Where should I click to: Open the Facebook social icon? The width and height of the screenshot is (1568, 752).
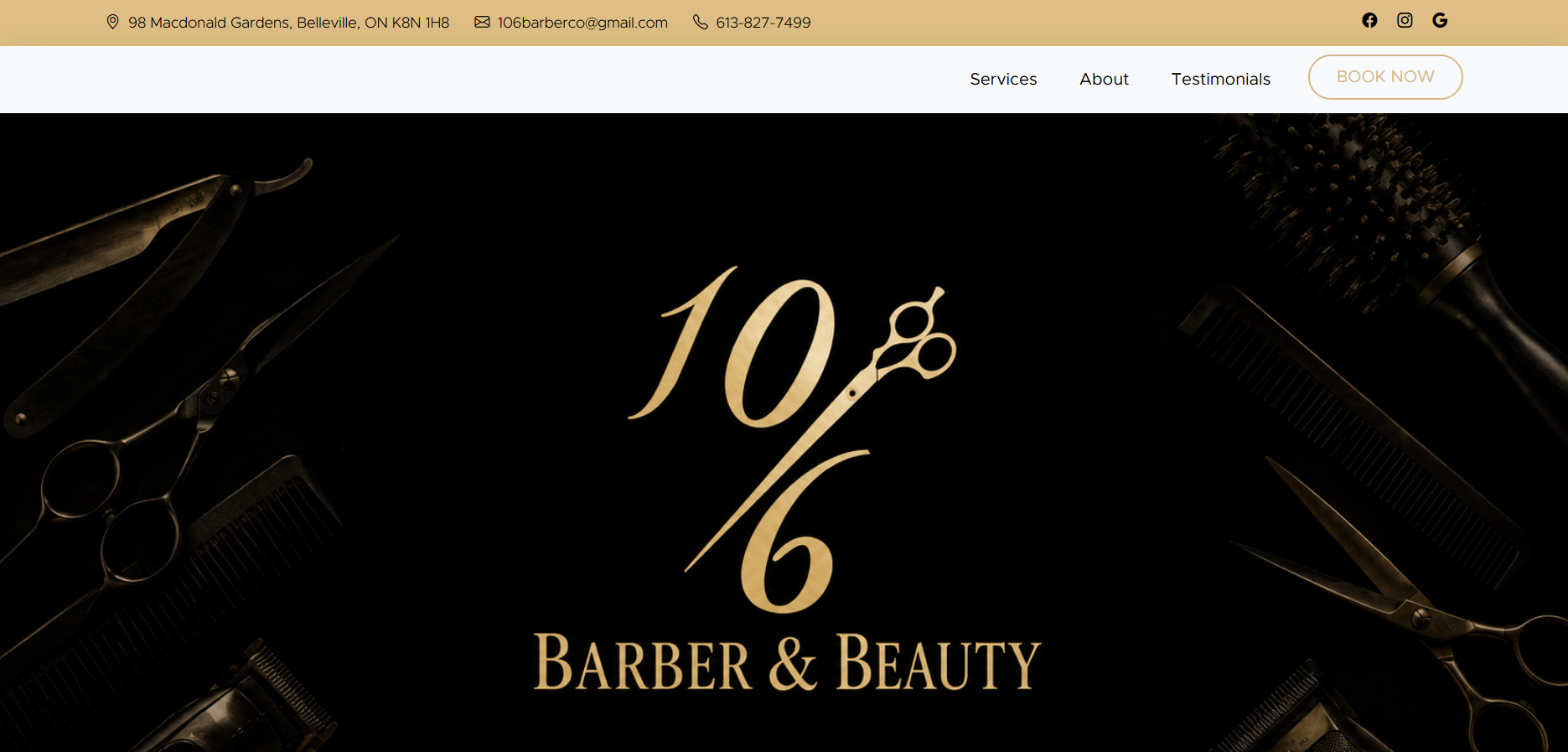[1369, 20]
